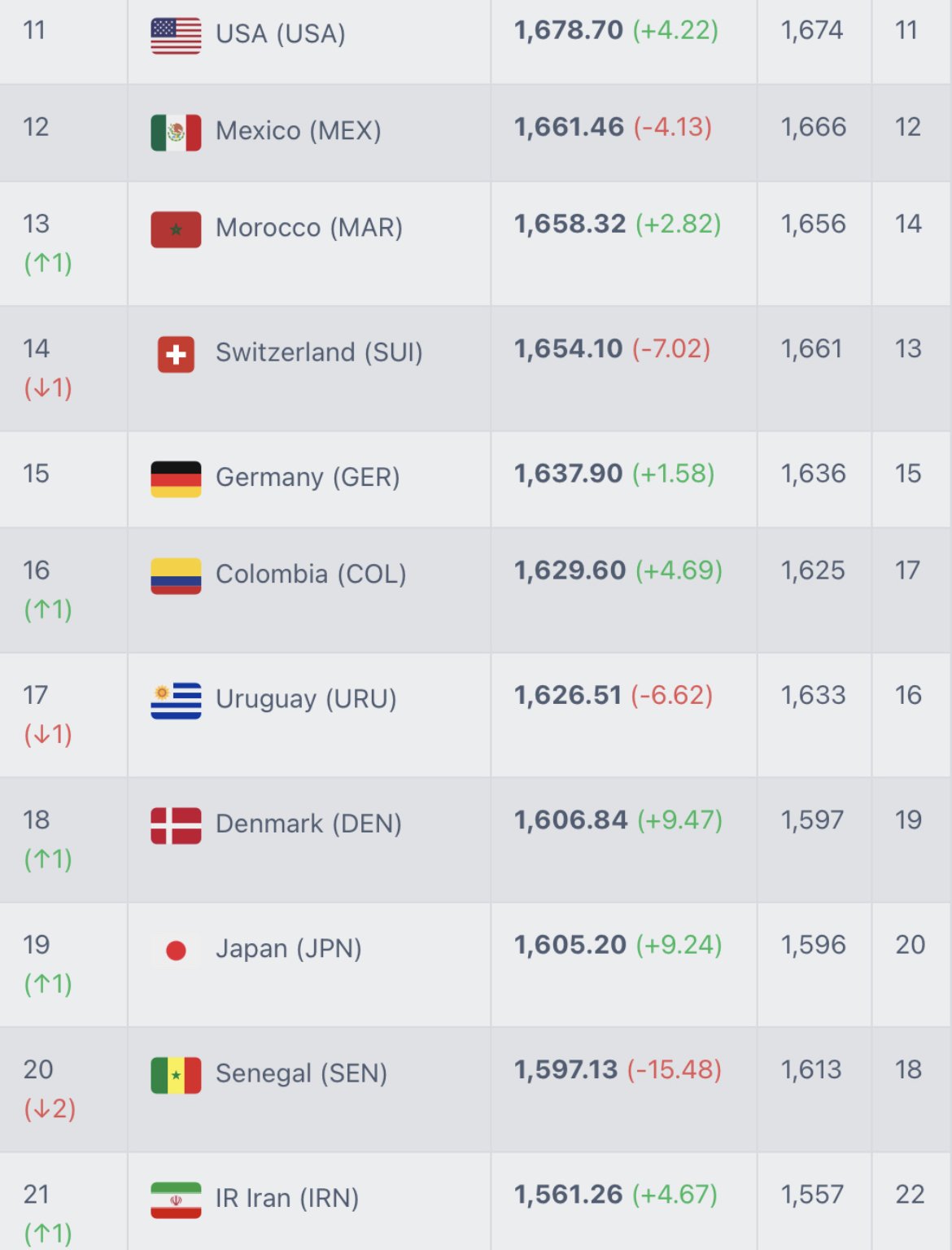Click the Mexico flag icon
Screen dimensions: 952x1250
click(176, 132)
